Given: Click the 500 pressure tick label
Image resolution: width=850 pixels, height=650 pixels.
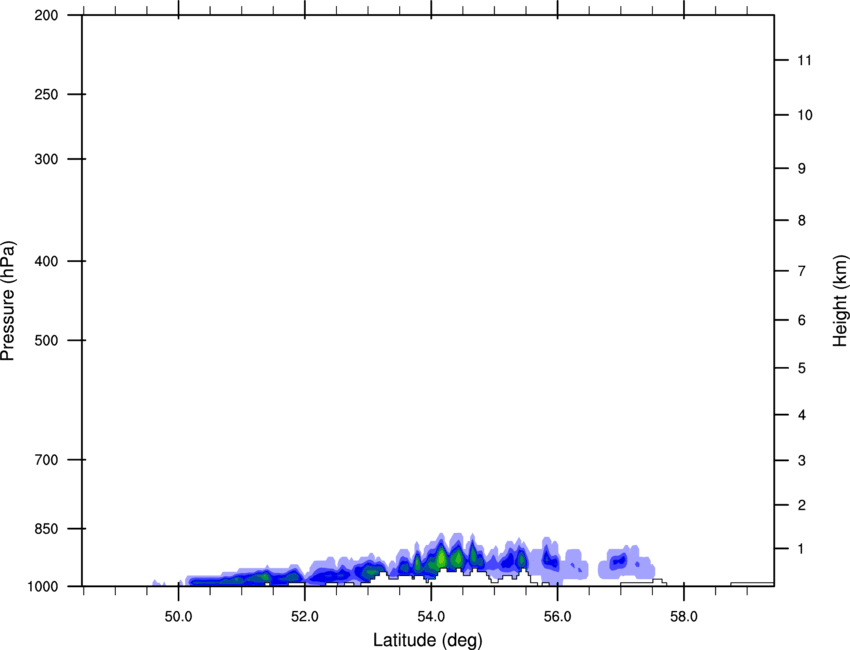Looking at the screenshot, I should 46,340.
